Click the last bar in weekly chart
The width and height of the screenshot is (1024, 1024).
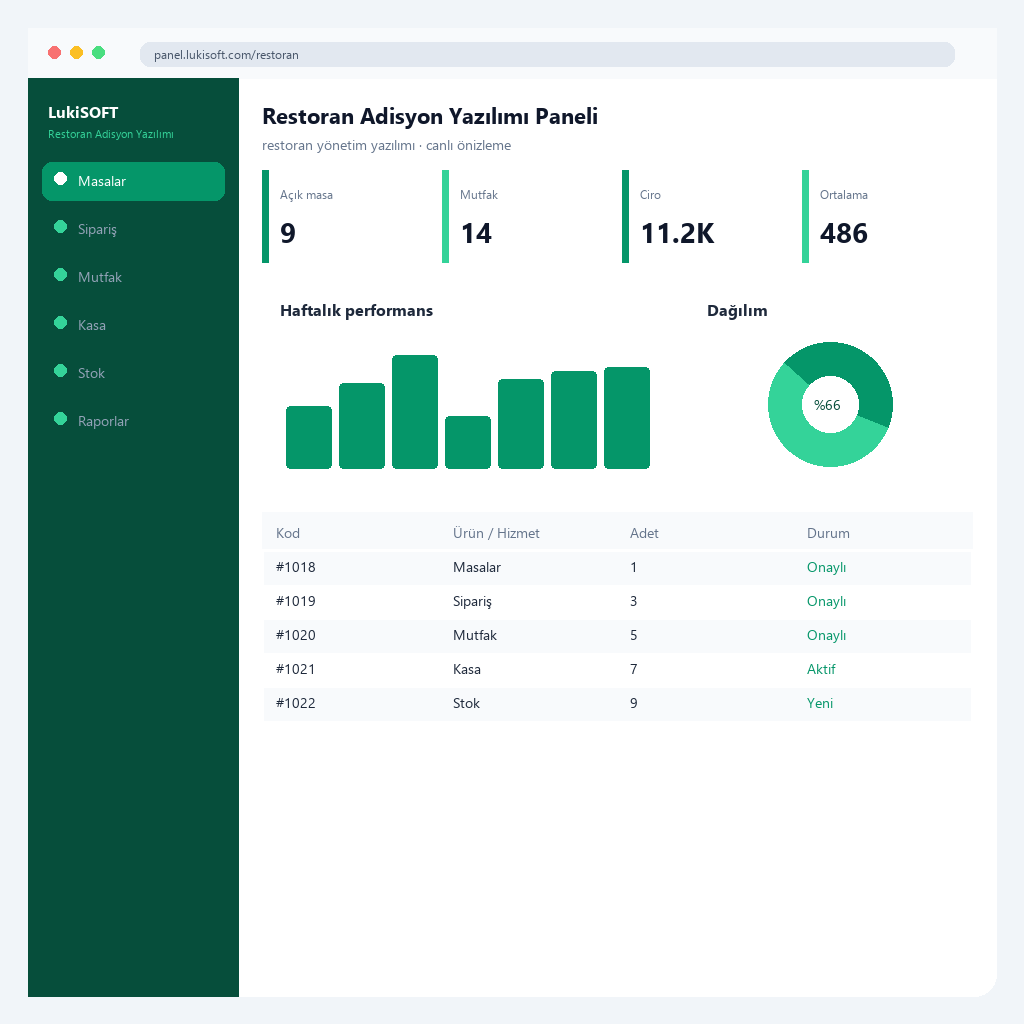click(627, 418)
